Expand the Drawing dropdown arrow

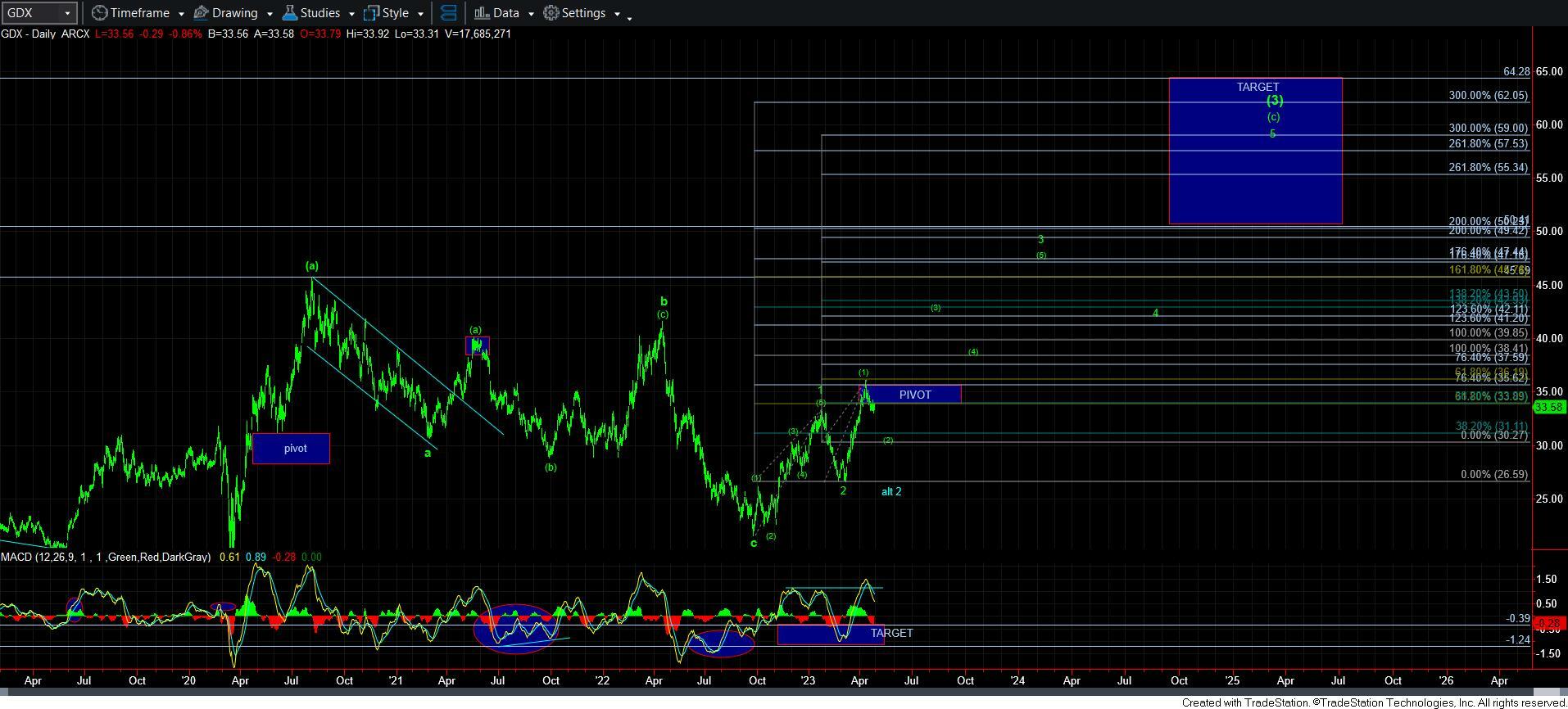(x=270, y=14)
